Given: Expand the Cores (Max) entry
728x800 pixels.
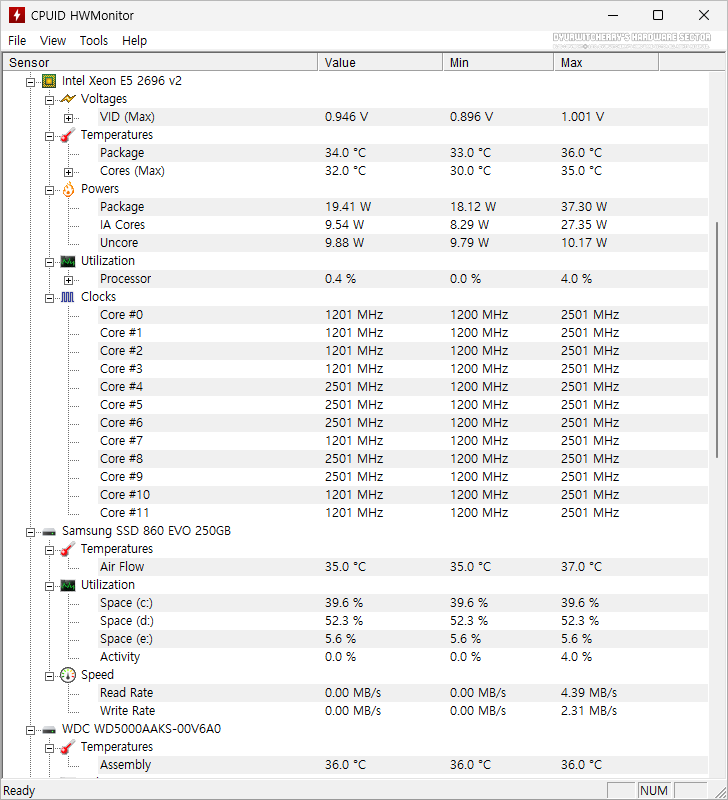Looking at the screenshot, I should (x=68, y=172).
